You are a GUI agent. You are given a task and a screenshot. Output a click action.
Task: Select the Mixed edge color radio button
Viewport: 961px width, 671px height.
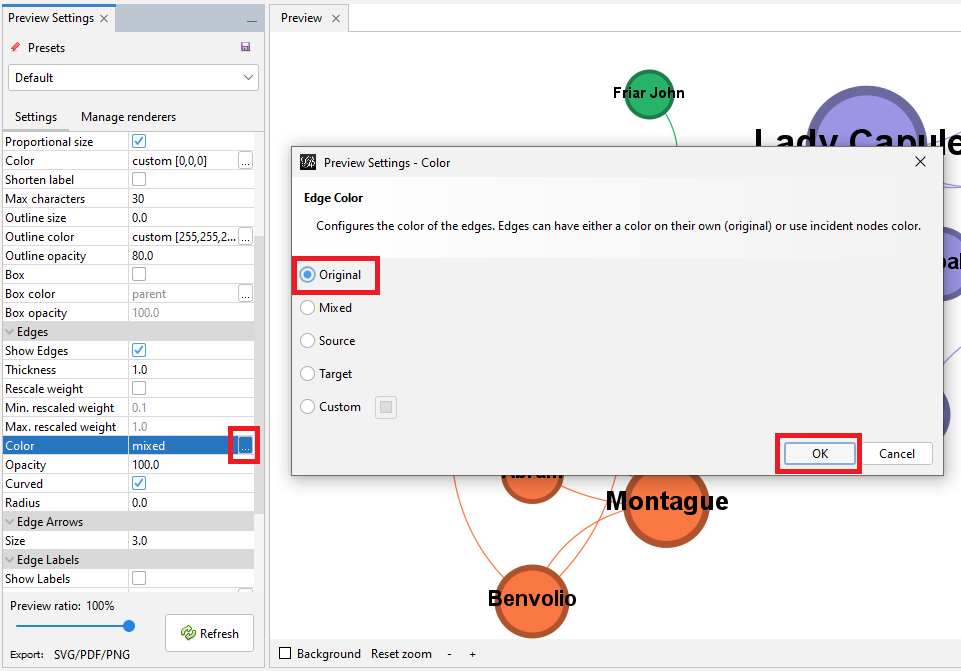pos(309,307)
